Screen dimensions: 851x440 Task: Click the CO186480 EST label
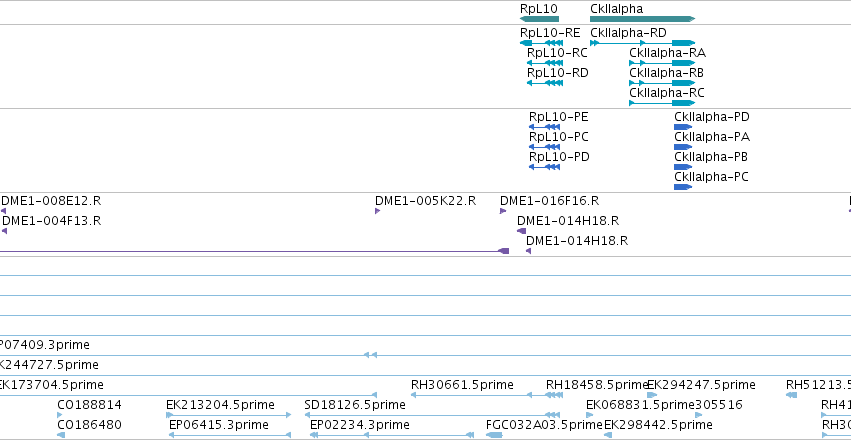pyautogui.click(x=90, y=425)
